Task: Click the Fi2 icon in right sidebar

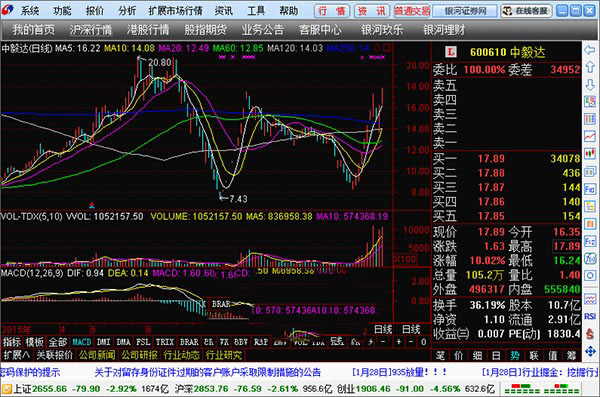Action: (x=590, y=241)
